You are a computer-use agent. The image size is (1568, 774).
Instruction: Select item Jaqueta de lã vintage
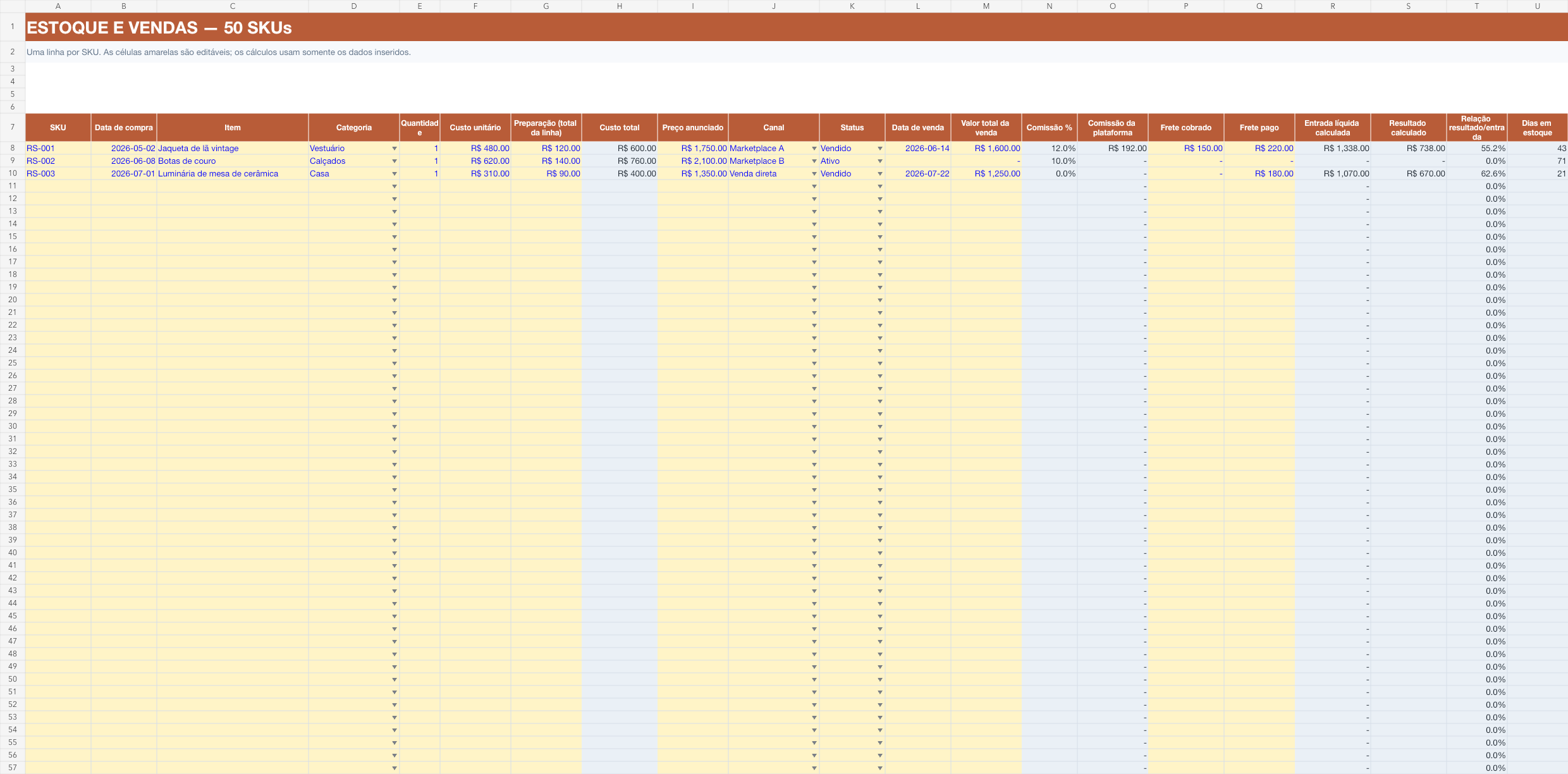(233, 148)
